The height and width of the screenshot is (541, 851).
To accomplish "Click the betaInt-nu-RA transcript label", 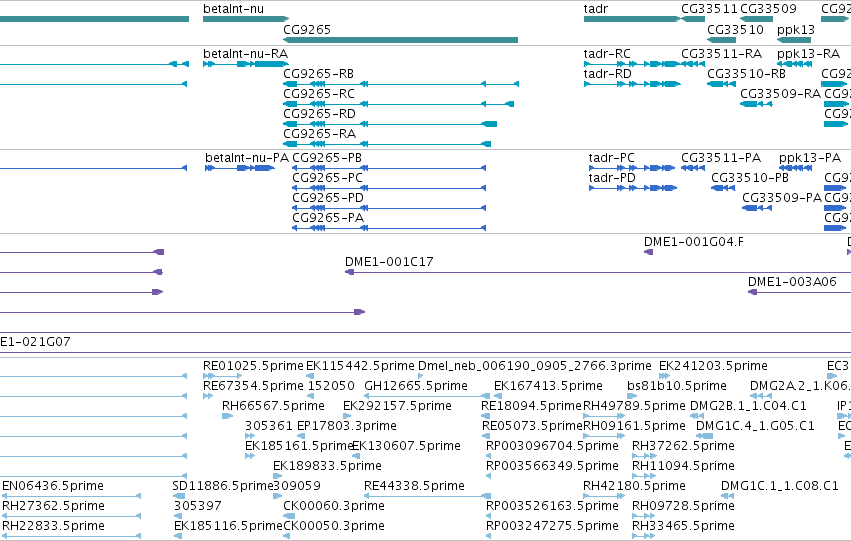I will (x=245, y=54).
